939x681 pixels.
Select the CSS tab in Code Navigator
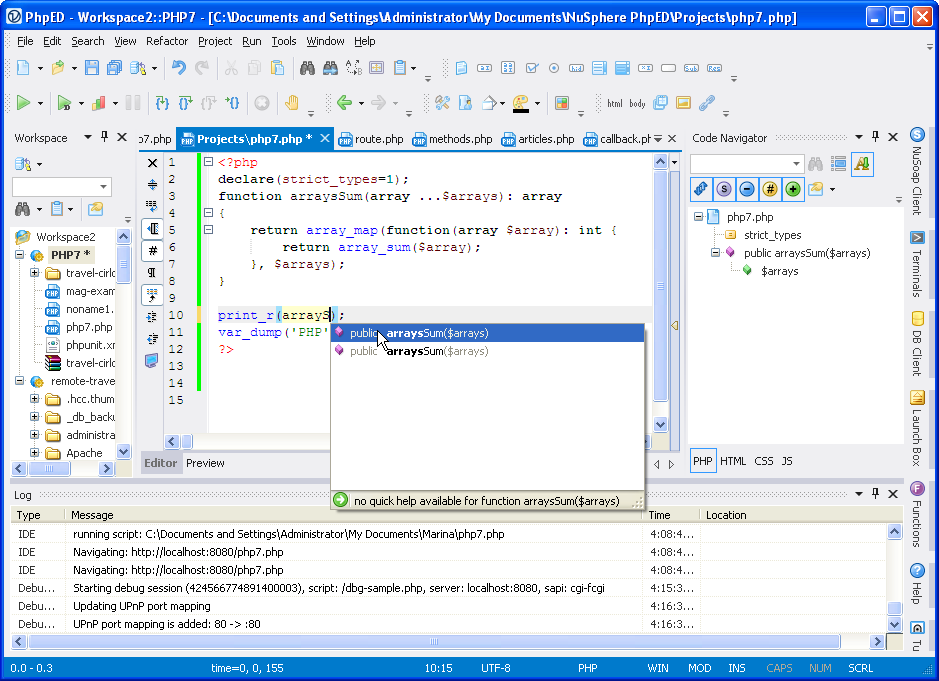pyautogui.click(x=764, y=461)
